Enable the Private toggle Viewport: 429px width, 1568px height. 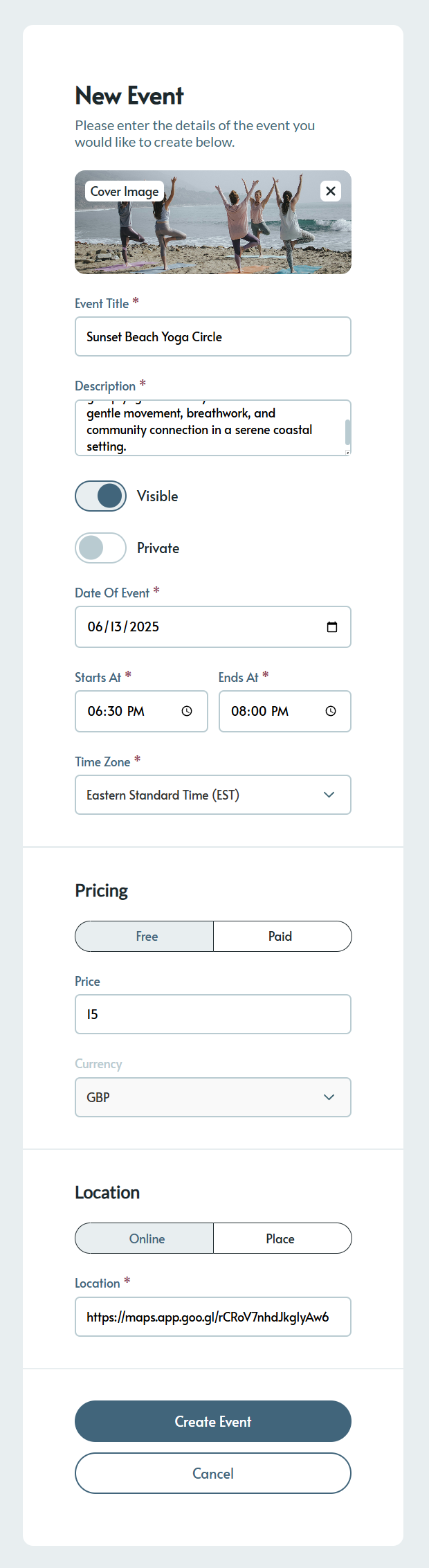pyautogui.click(x=101, y=548)
